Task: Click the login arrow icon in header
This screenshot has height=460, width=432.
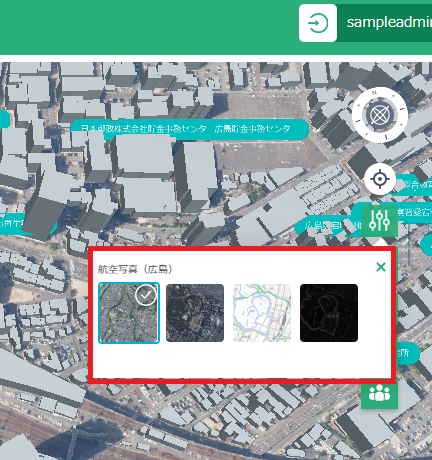Action: 318,23
